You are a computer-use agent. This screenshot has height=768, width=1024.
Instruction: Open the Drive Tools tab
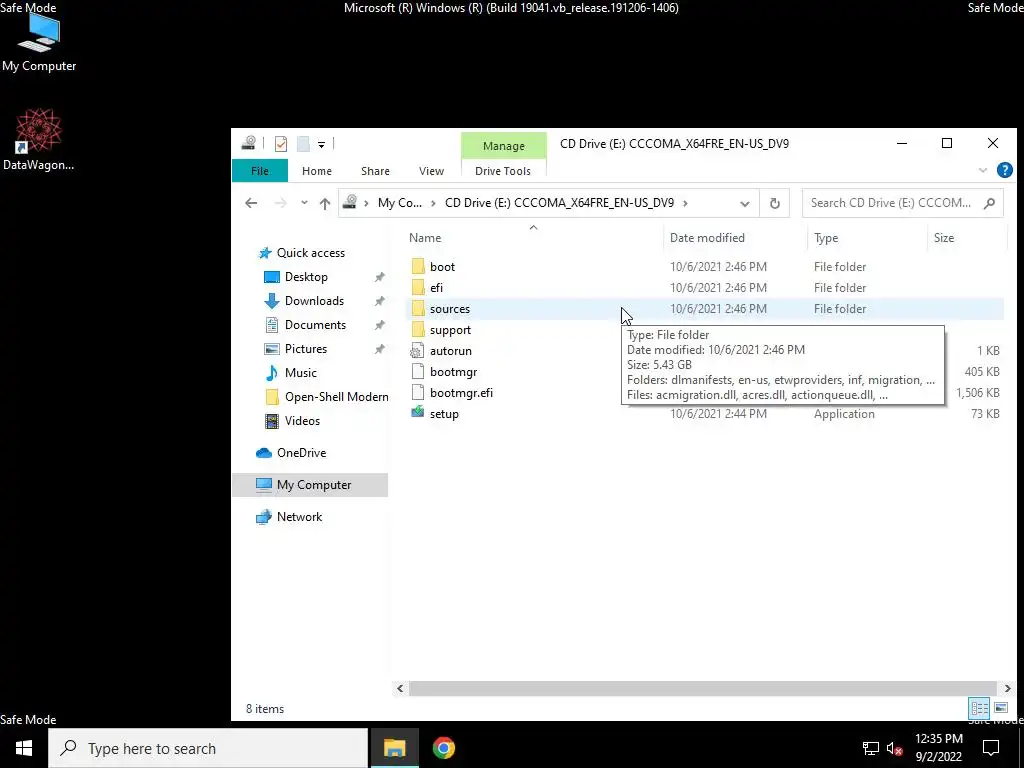click(503, 171)
